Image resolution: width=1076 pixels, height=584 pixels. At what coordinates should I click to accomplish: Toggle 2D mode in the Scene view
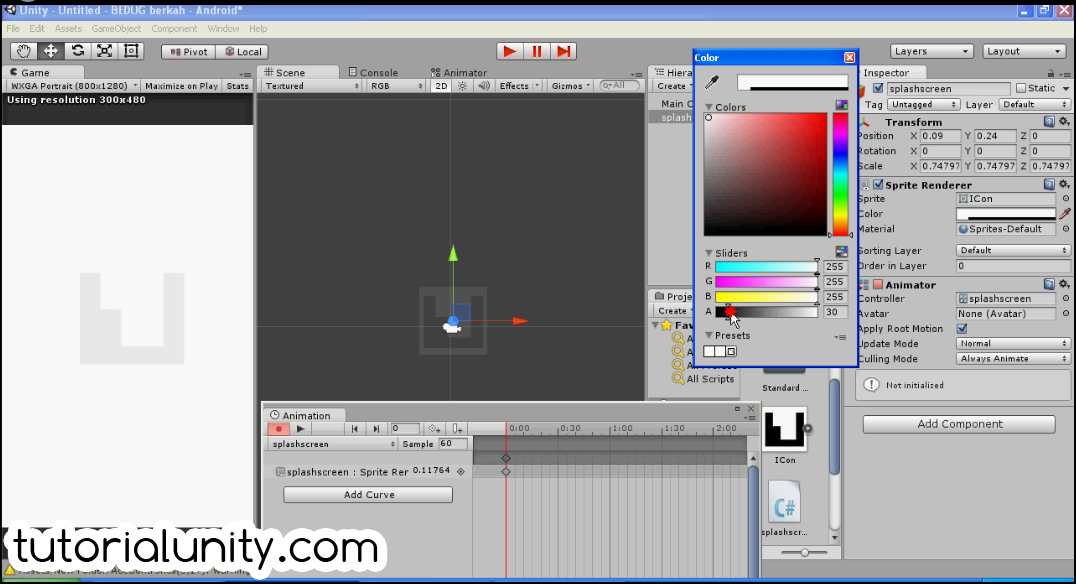[x=439, y=86]
